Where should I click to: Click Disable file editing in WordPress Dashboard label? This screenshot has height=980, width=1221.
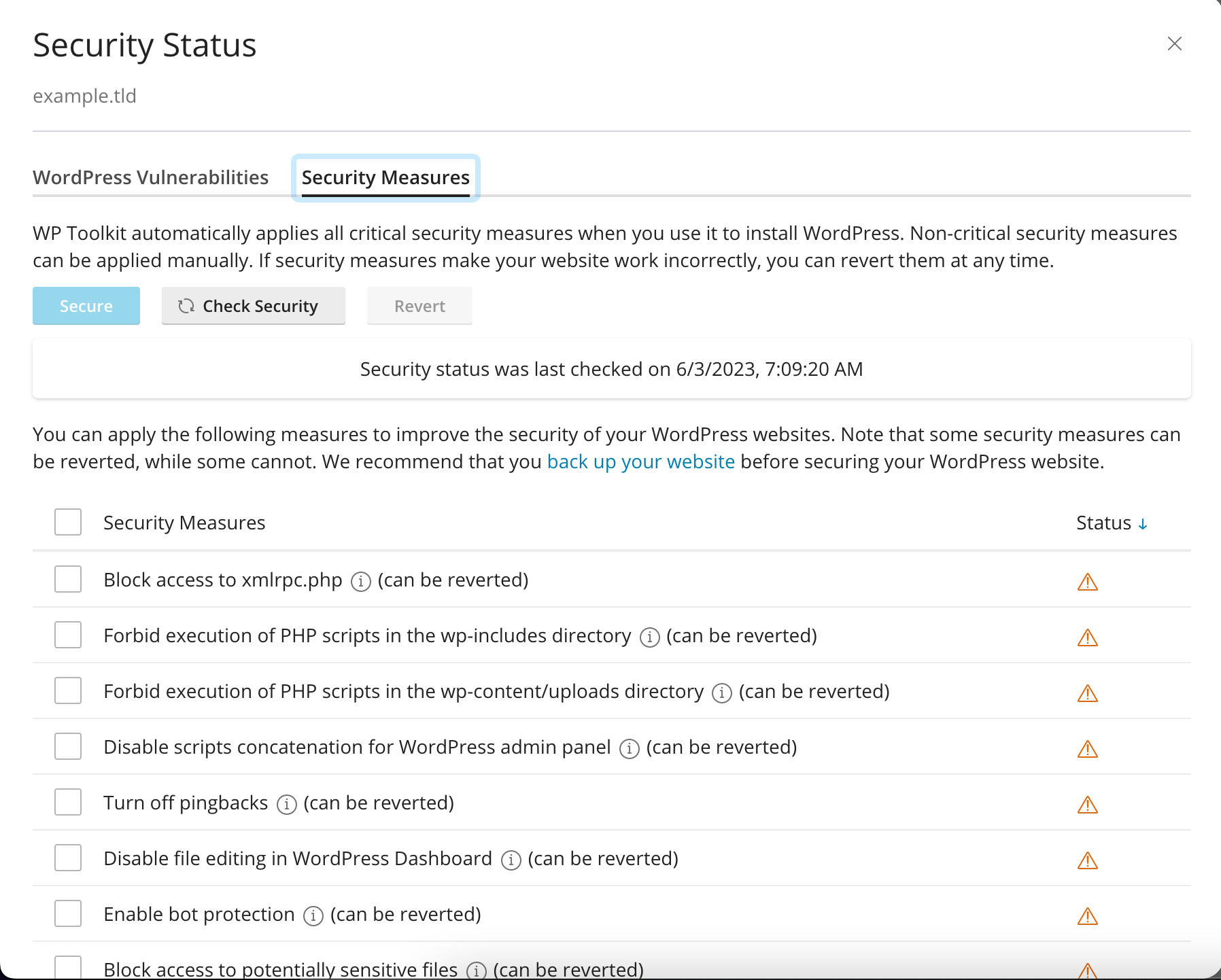pyautogui.click(x=298, y=858)
